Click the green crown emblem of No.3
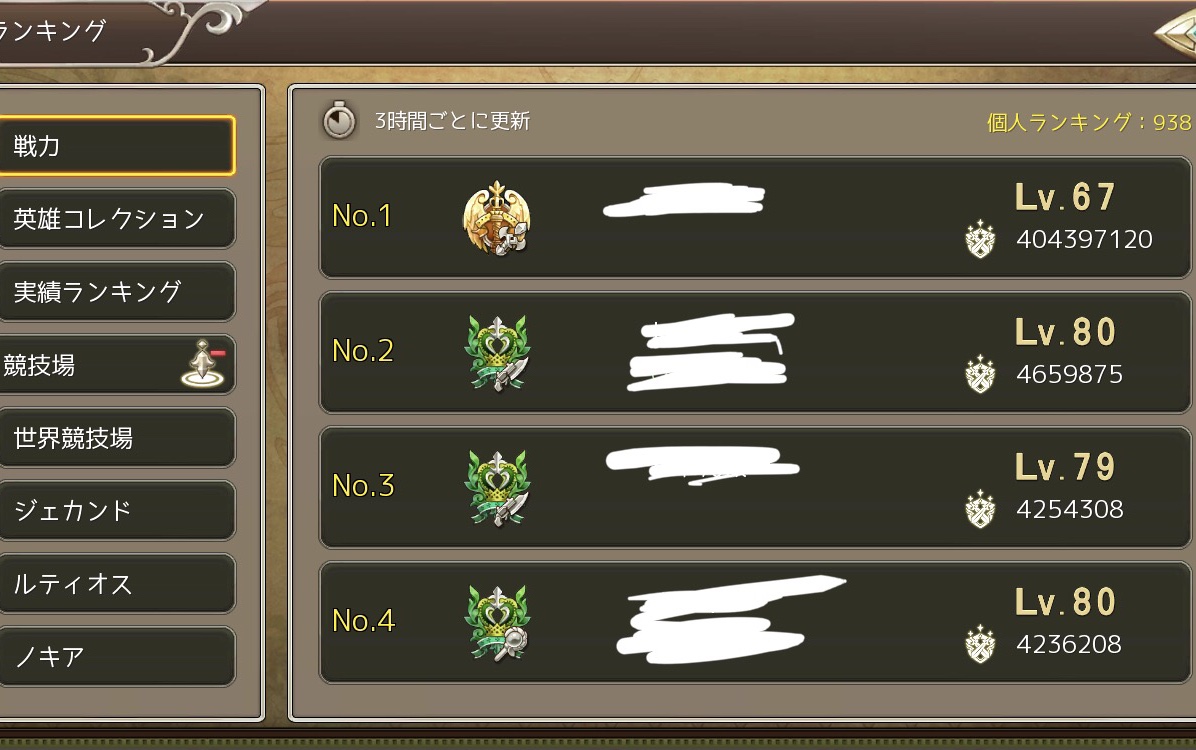1196x750 pixels. coord(497,488)
